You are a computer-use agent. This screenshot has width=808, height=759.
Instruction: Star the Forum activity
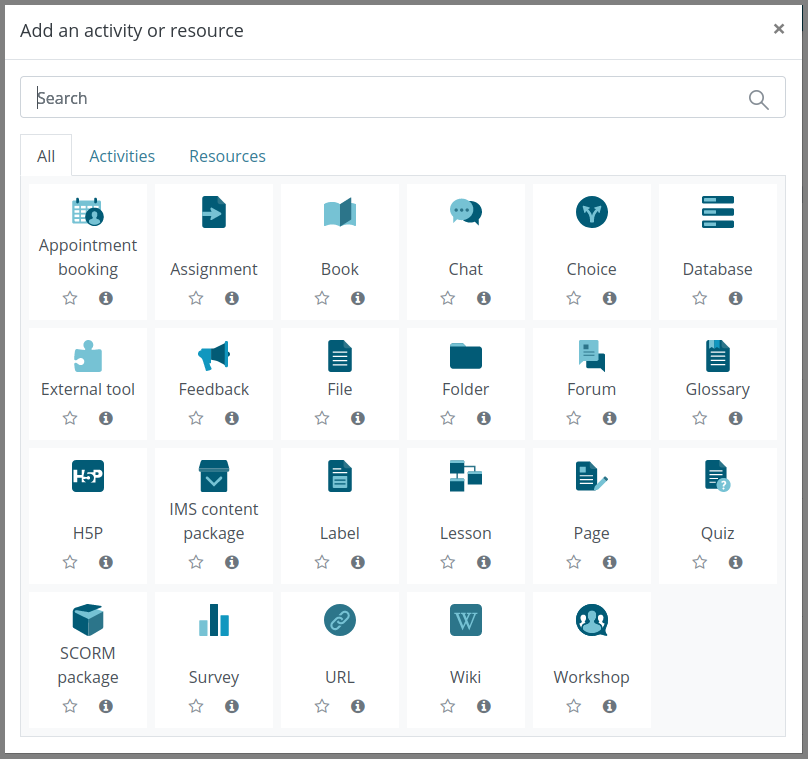click(x=574, y=418)
